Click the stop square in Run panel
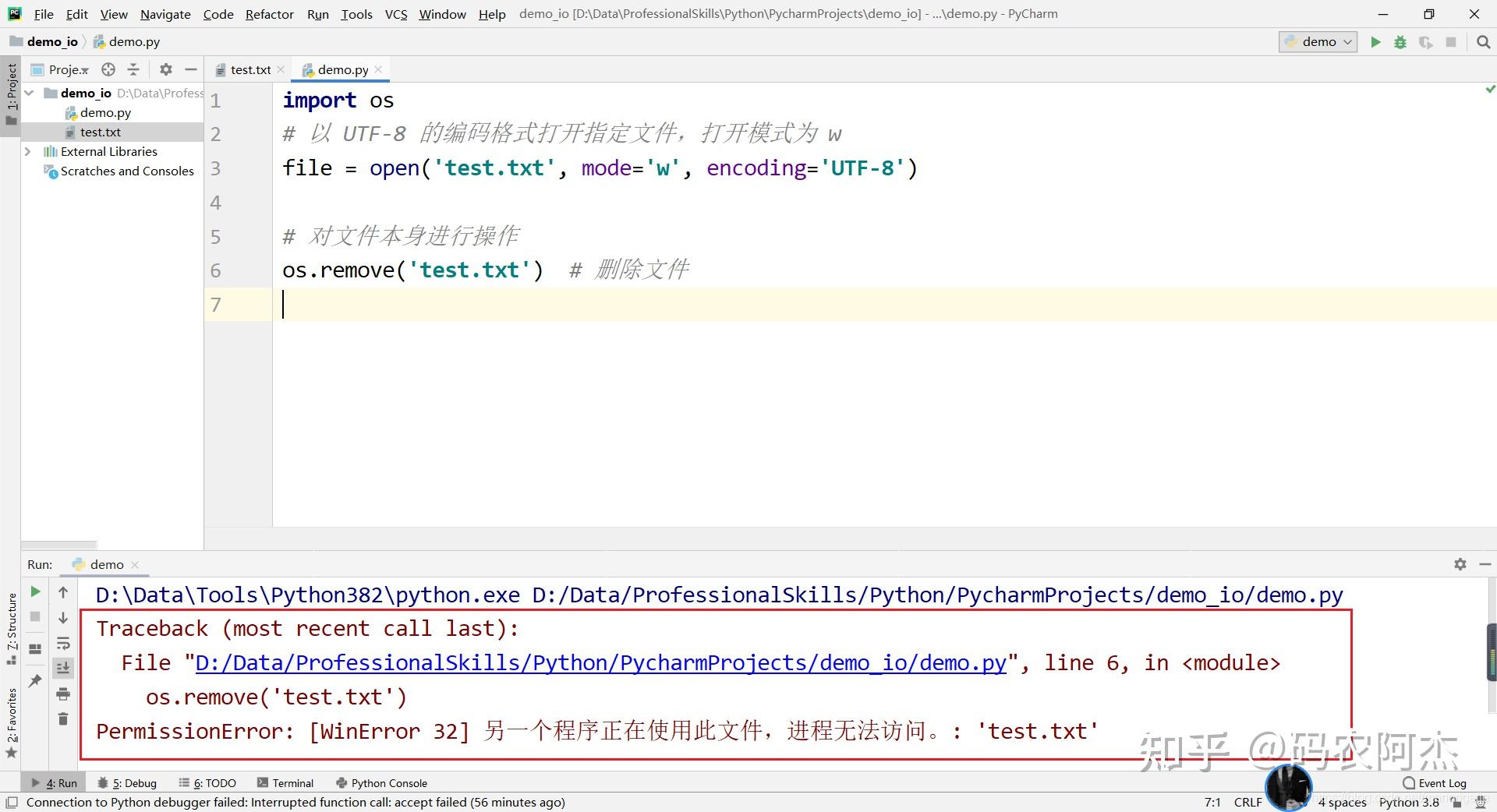Viewport: 1497px width, 812px height. [35, 616]
